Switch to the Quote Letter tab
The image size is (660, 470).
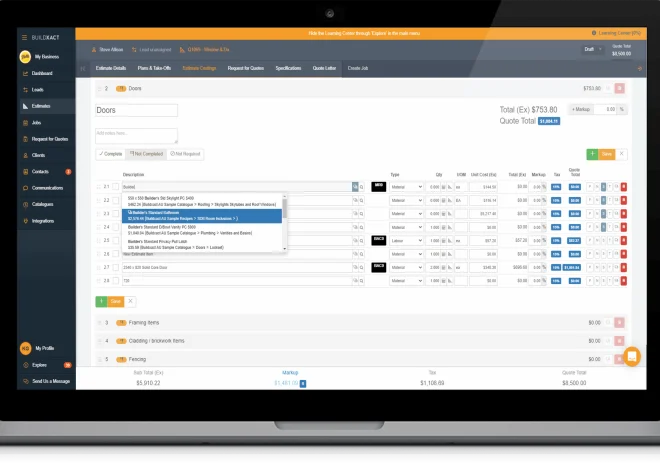coord(324,68)
